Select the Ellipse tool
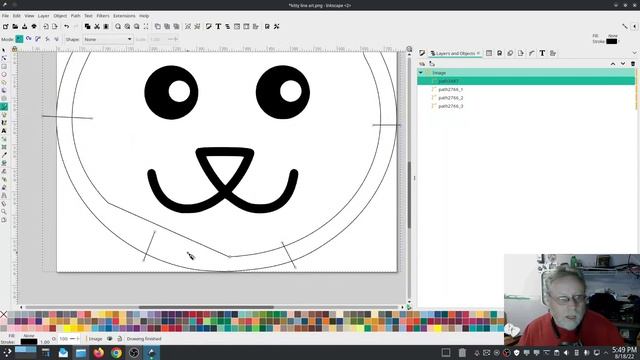The height and width of the screenshot is (360, 640). (4, 75)
